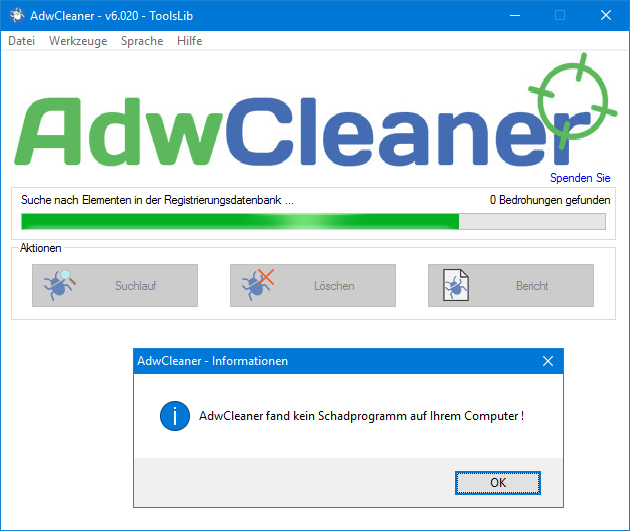Screen dimensions: 630x531
Task: Click the Suchlauf scan button
Action: pyautogui.click(x=115, y=286)
